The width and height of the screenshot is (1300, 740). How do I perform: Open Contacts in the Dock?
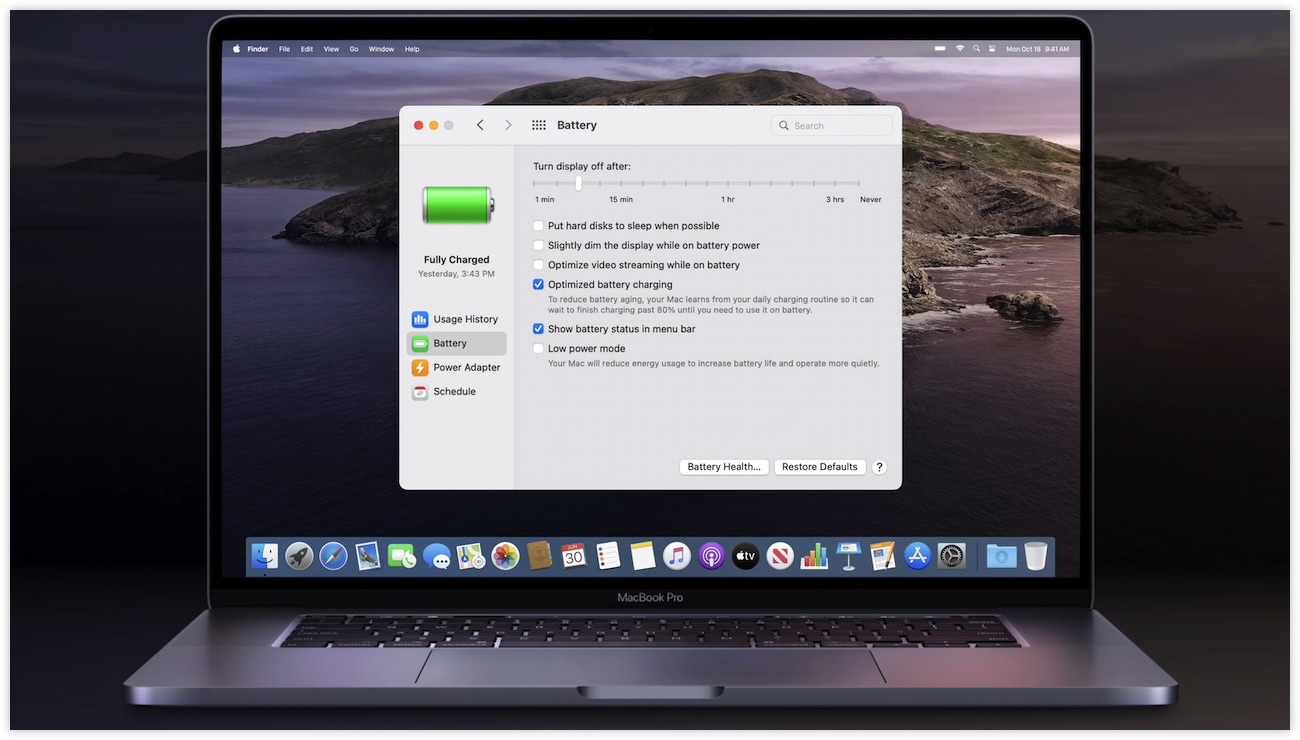point(539,556)
